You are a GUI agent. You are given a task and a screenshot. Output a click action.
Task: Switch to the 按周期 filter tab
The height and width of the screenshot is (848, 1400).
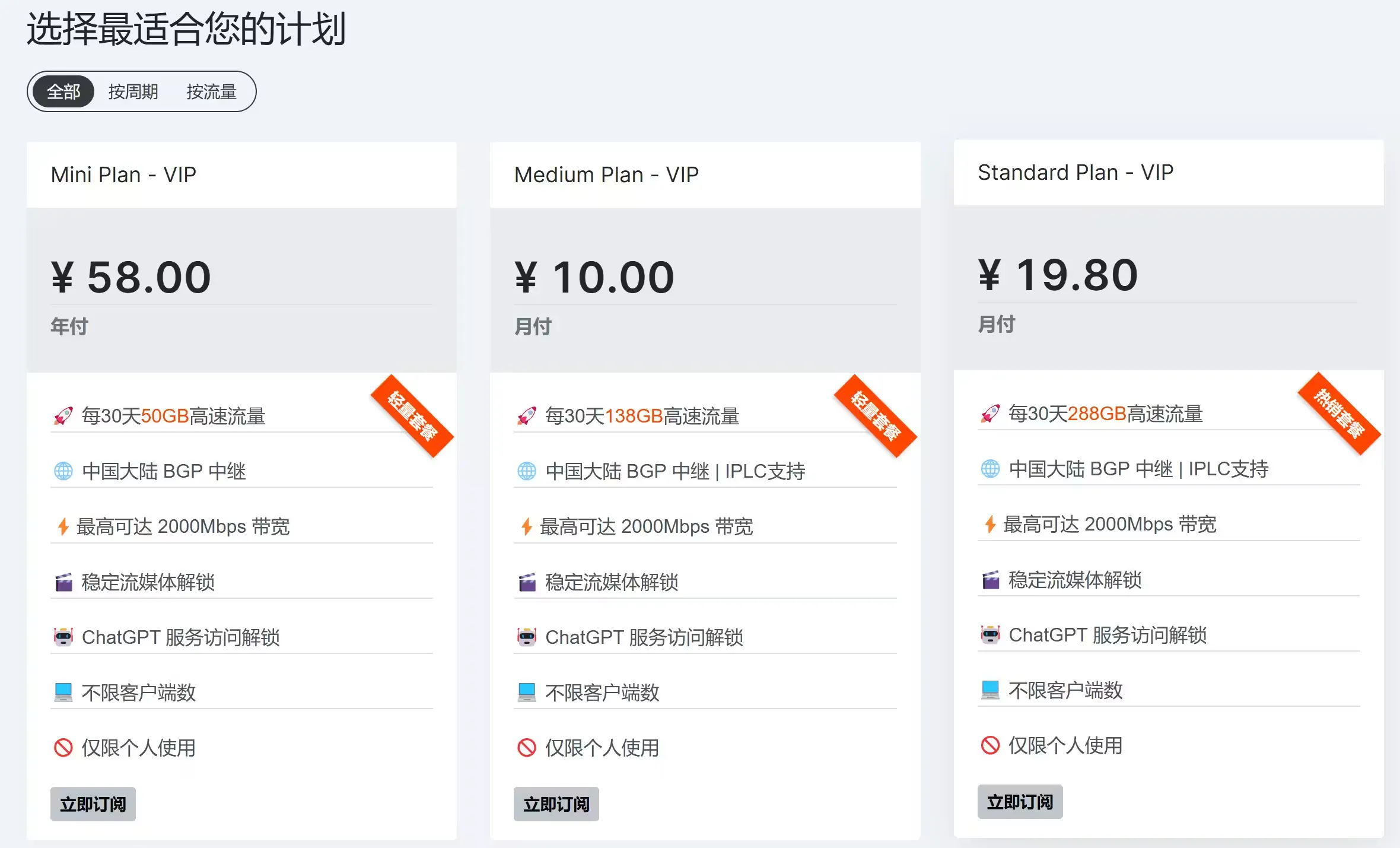[x=133, y=91]
